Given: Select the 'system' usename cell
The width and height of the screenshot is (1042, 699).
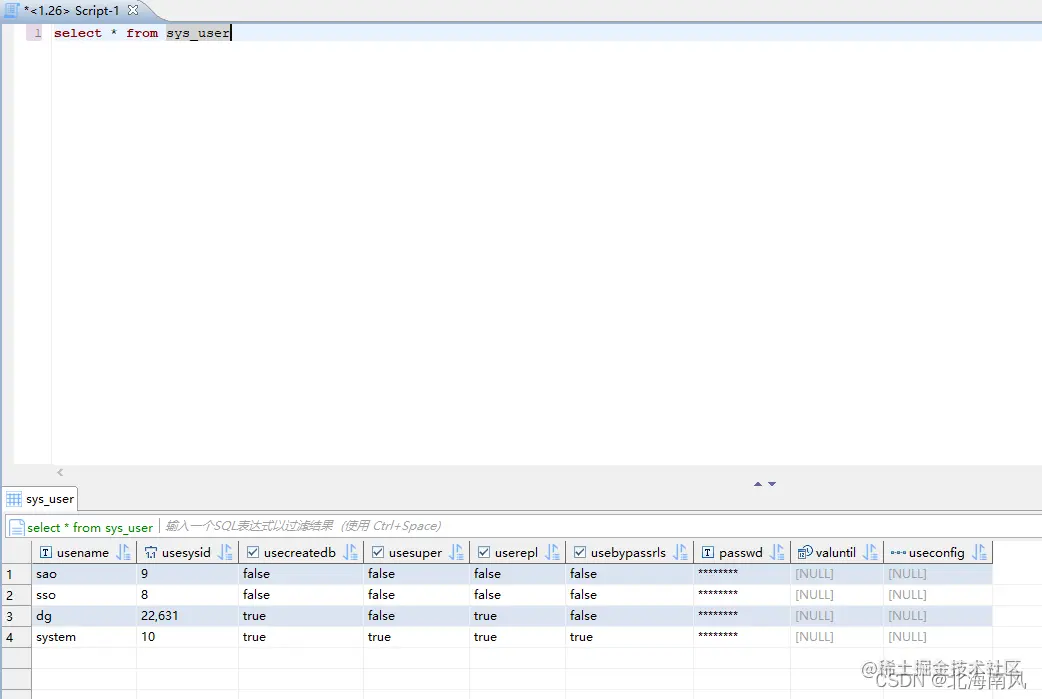Looking at the screenshot, I should click(84, 637).
